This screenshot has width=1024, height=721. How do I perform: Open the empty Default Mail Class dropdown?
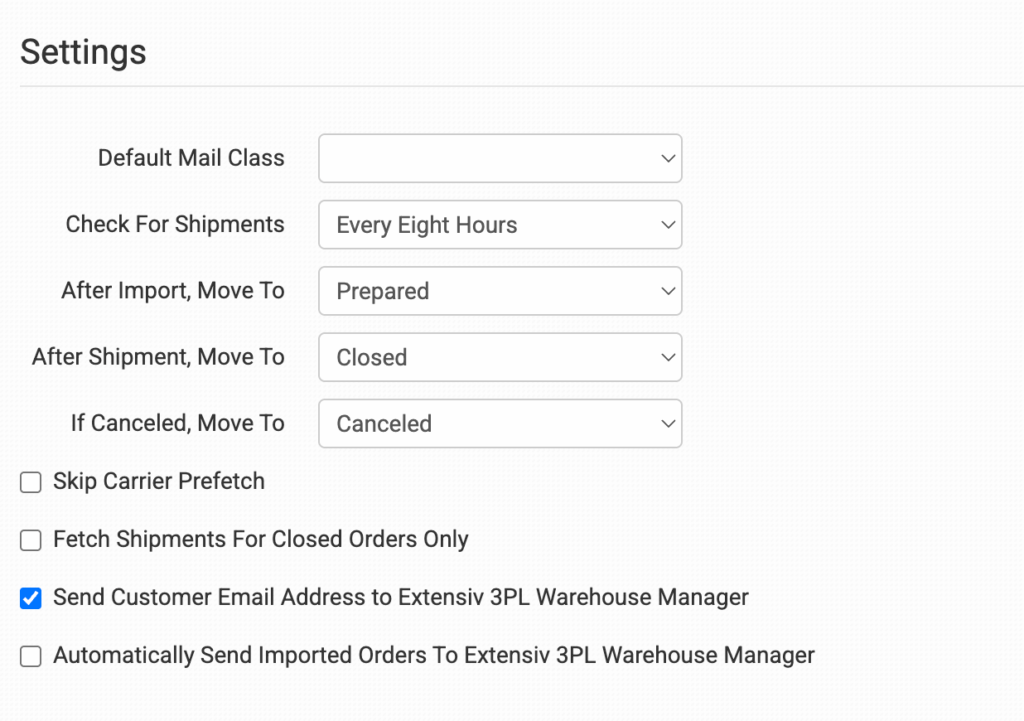[x=500, y=158]
